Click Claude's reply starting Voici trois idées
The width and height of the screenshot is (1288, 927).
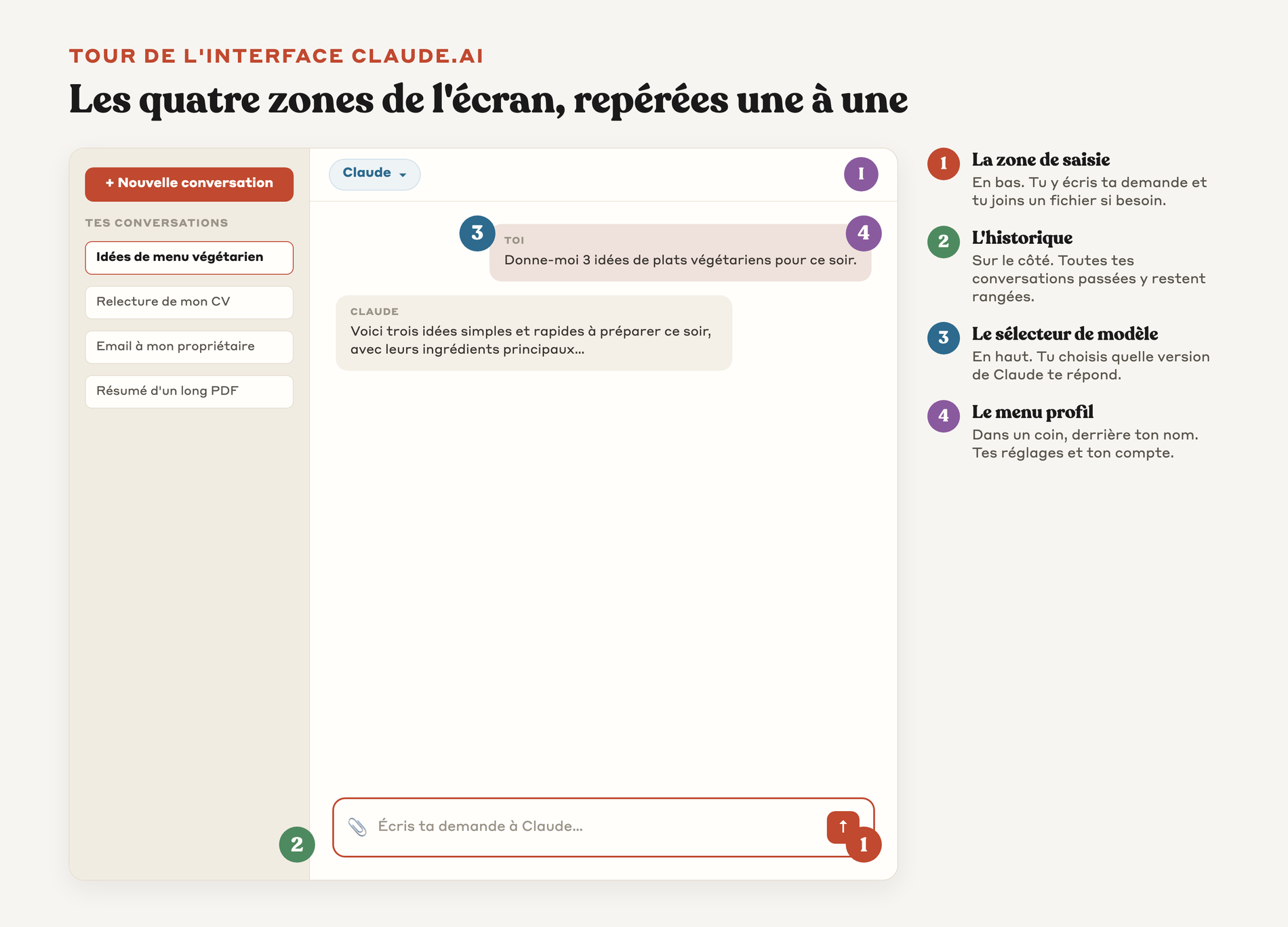[x=534, y=333]
